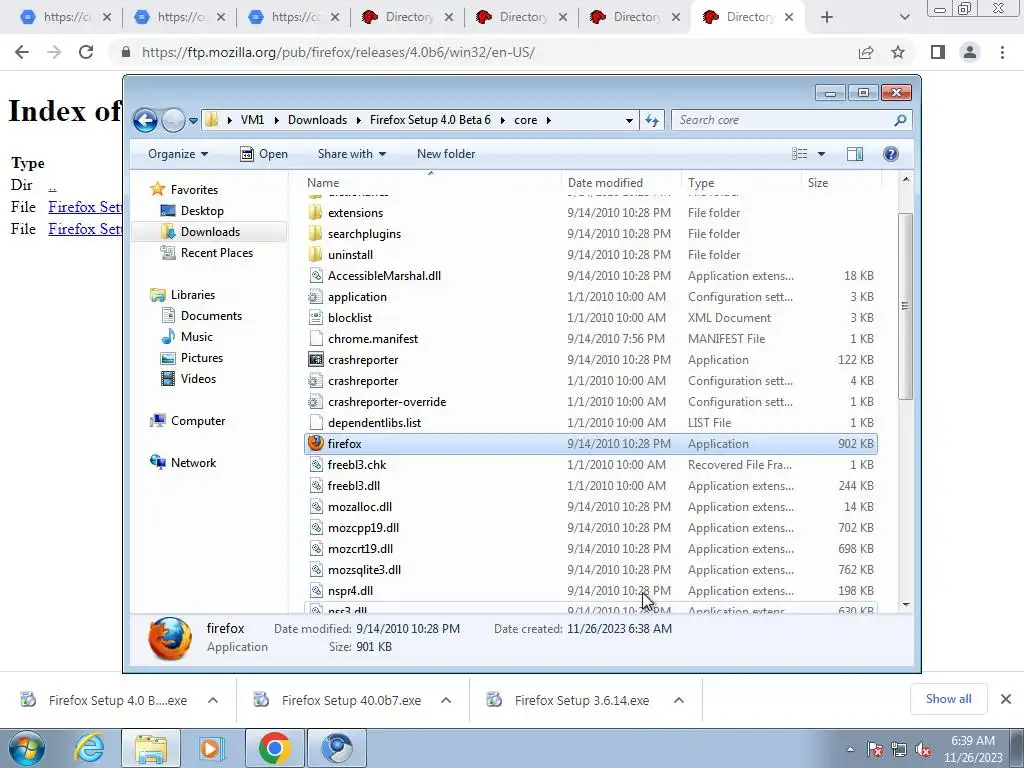Open Videos library
The height and width of the screenshot is (768, 1024).
click(198, 379)
